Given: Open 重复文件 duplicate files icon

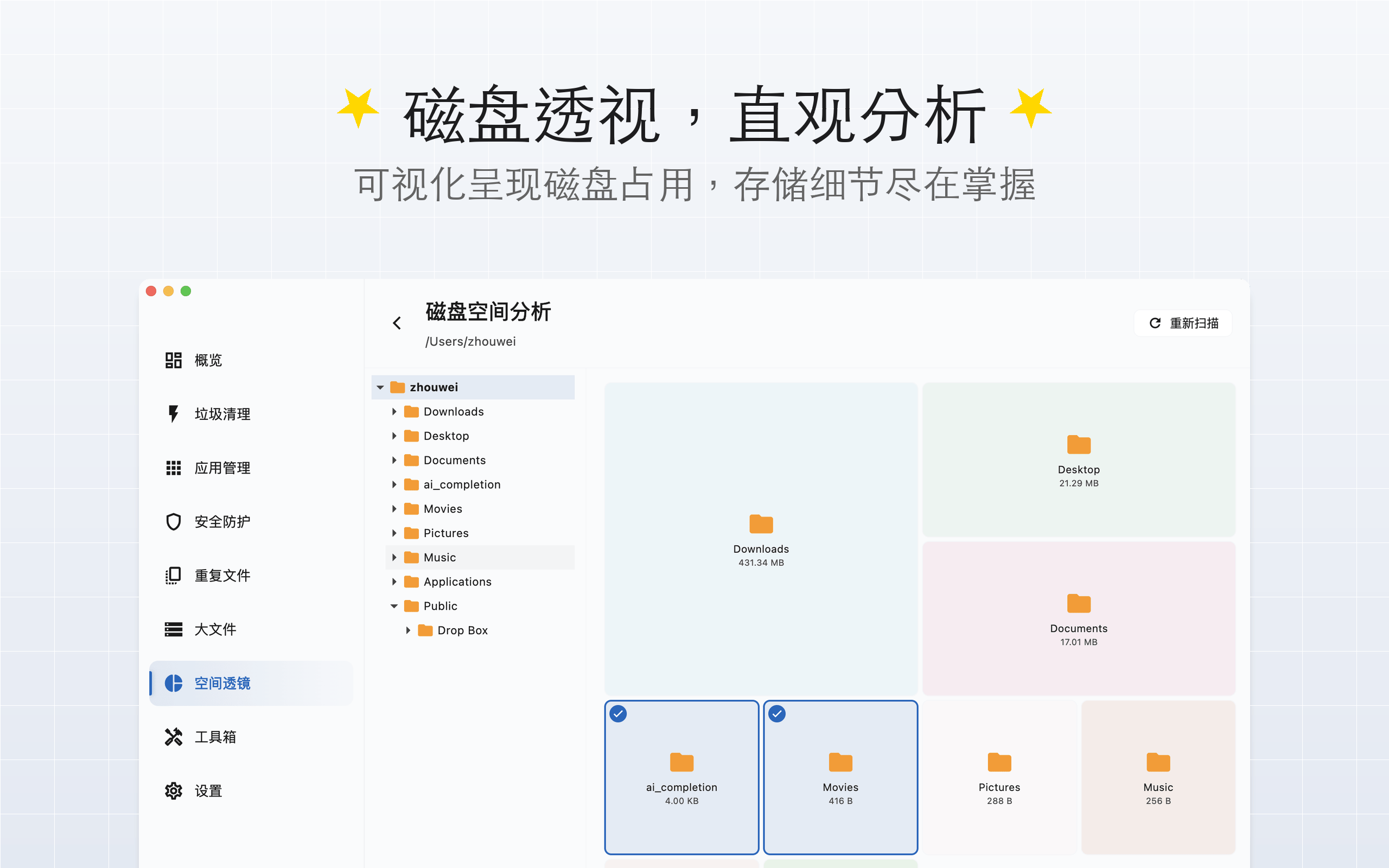Looking at the screenshot, I should click(x=173, y=575).
